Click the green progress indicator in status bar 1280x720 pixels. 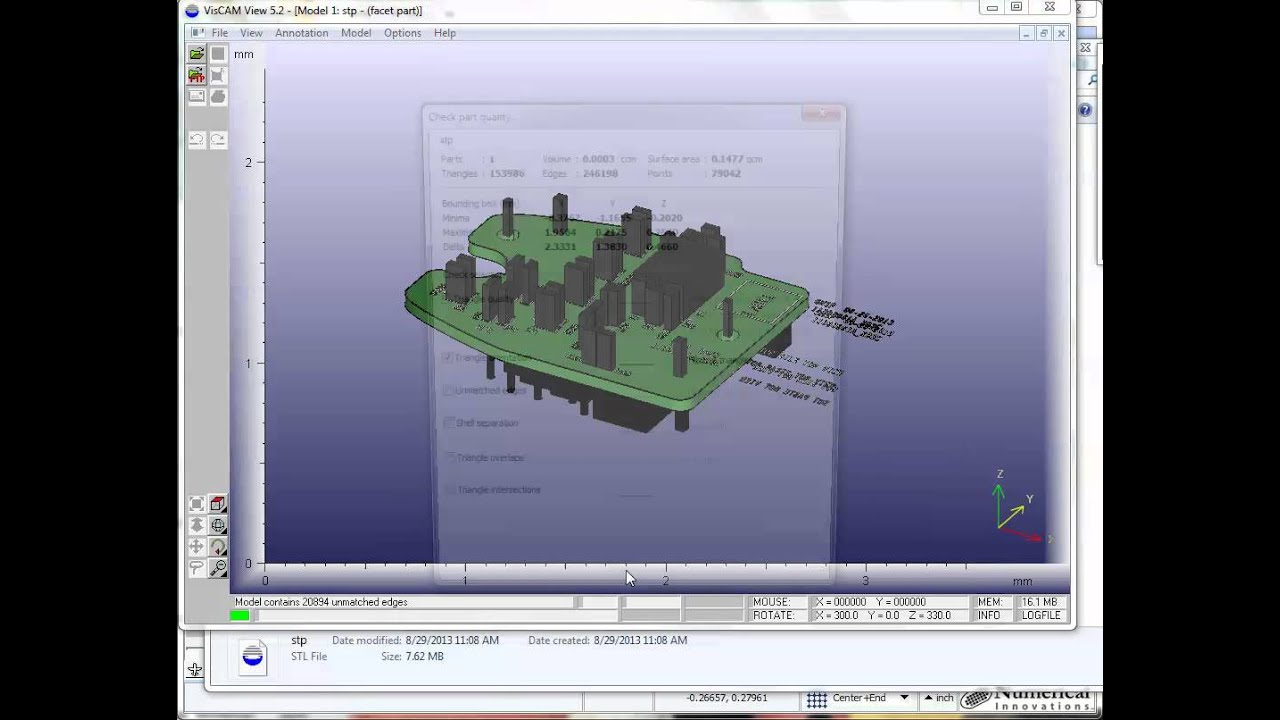pyautogui.click(x=240, y=615)
